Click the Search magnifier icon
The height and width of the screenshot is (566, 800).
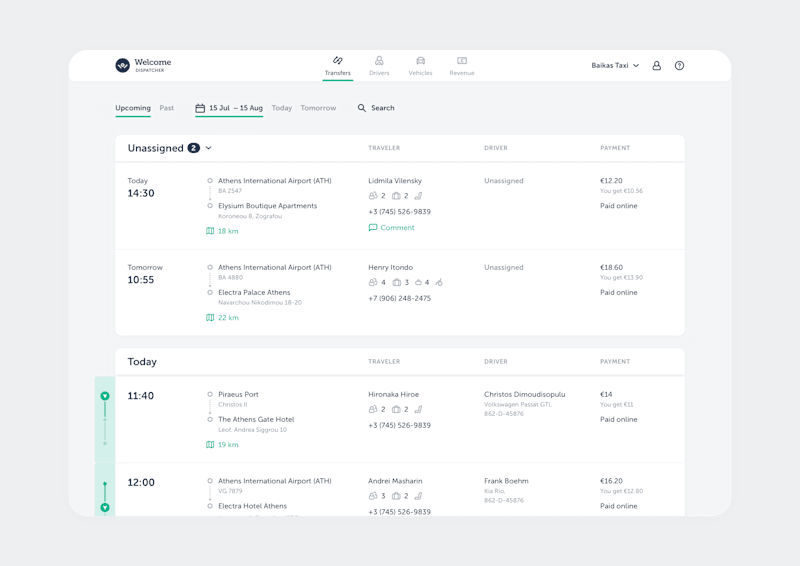(x=362, y=108)
